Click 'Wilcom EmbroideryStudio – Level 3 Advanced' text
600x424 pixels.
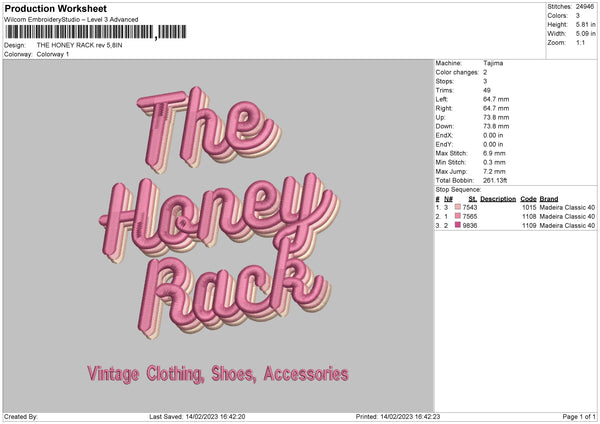[71, 20]
